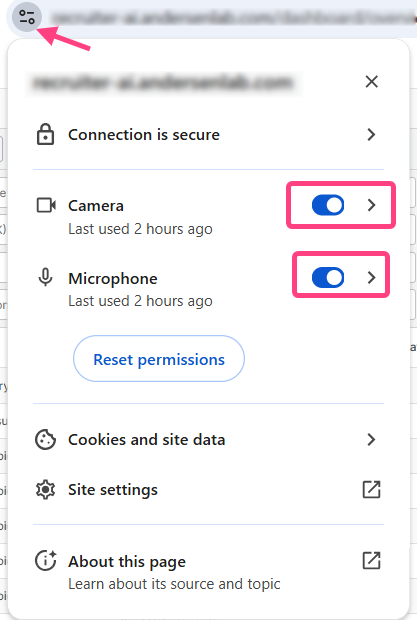The image size is (417, 620).
Task: Expand Microphone permission options chevron
Action: click(371, 277)
